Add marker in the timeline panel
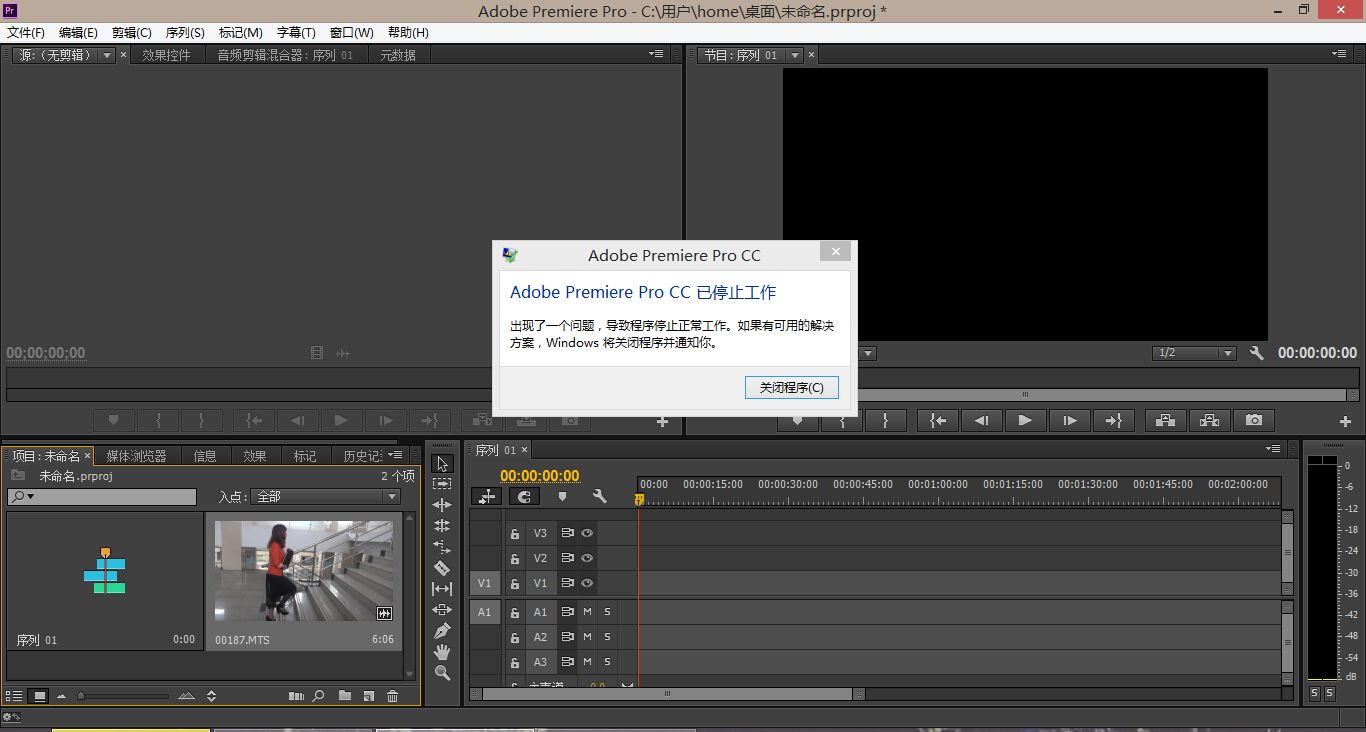Image resolution: width=1366 pixels, height=732 pixels. tap(562, 496)
